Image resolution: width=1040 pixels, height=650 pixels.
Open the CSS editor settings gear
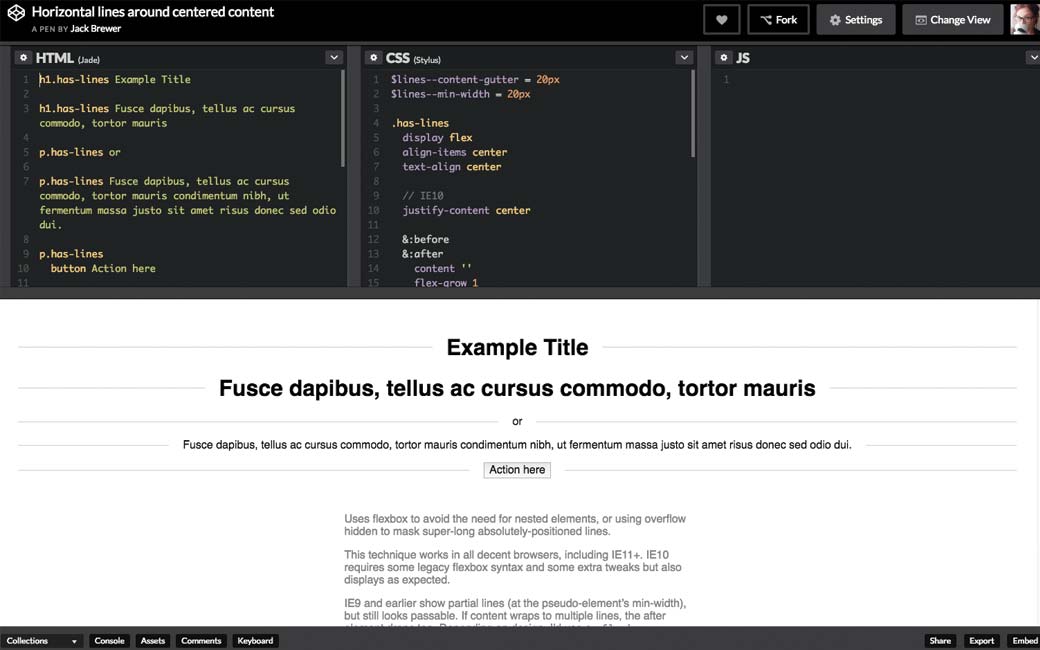point(372,59)
